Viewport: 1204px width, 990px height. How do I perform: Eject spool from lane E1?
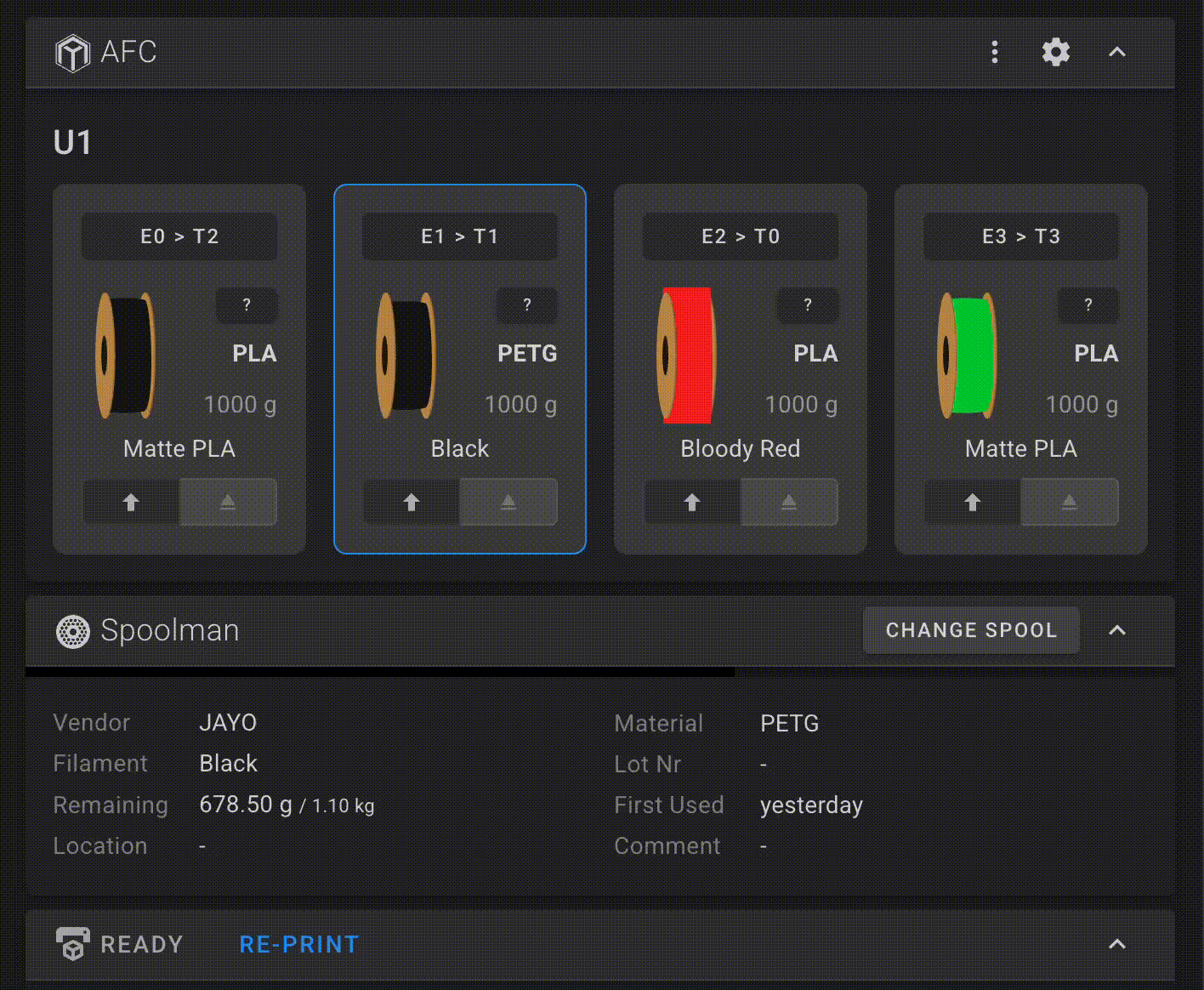coord(508,502)
